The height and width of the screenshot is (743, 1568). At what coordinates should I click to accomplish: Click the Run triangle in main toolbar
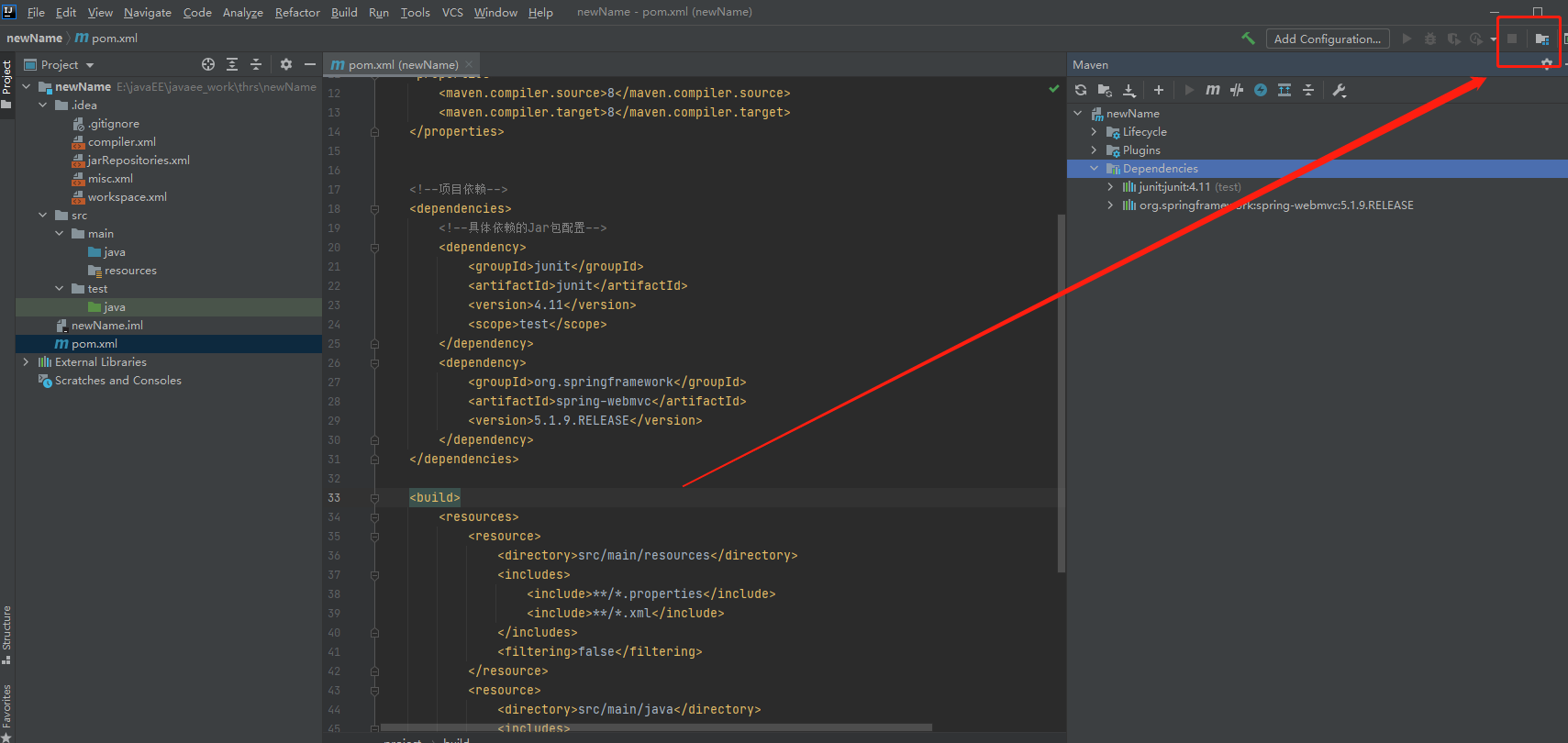[1407, 39]
